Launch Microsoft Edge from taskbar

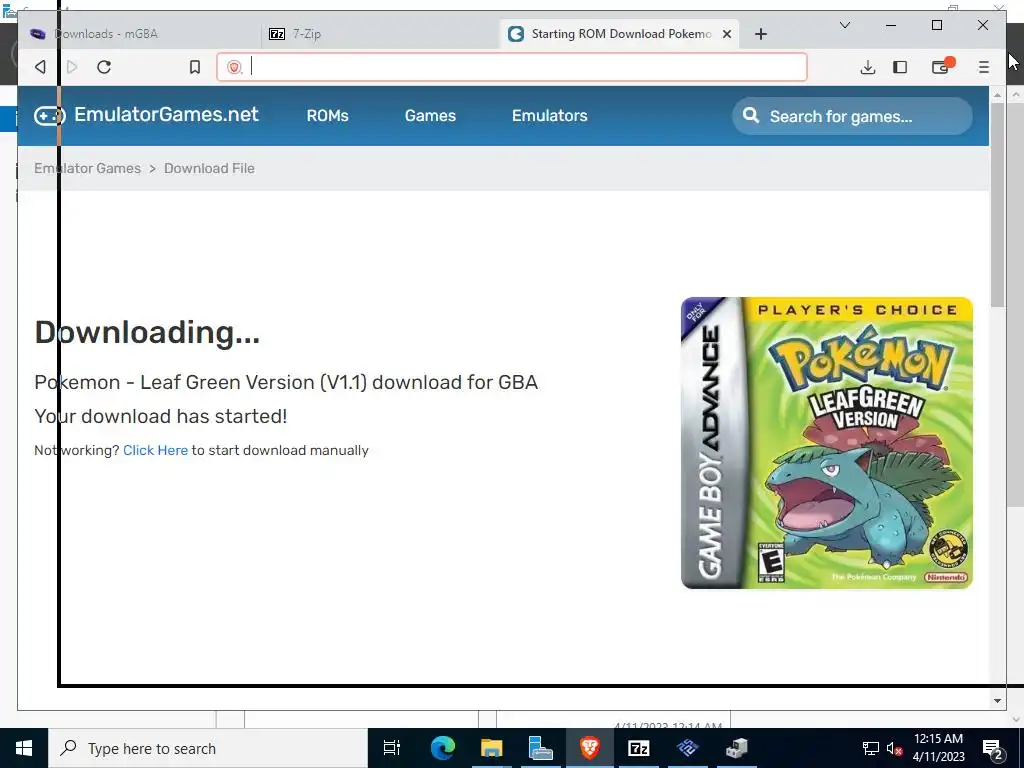(442, 748)
